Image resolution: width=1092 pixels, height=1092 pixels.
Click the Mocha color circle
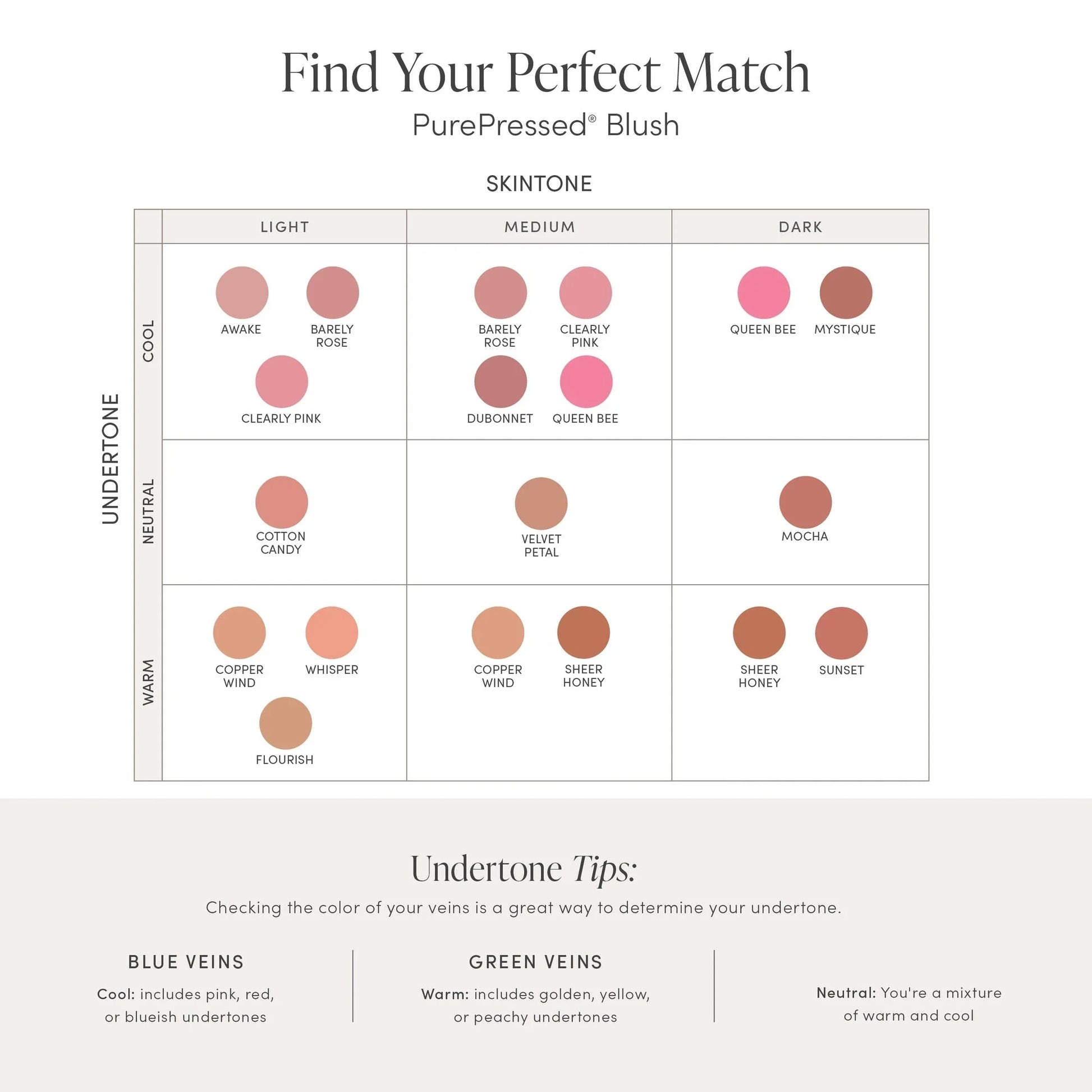click(x=805, y=502)
